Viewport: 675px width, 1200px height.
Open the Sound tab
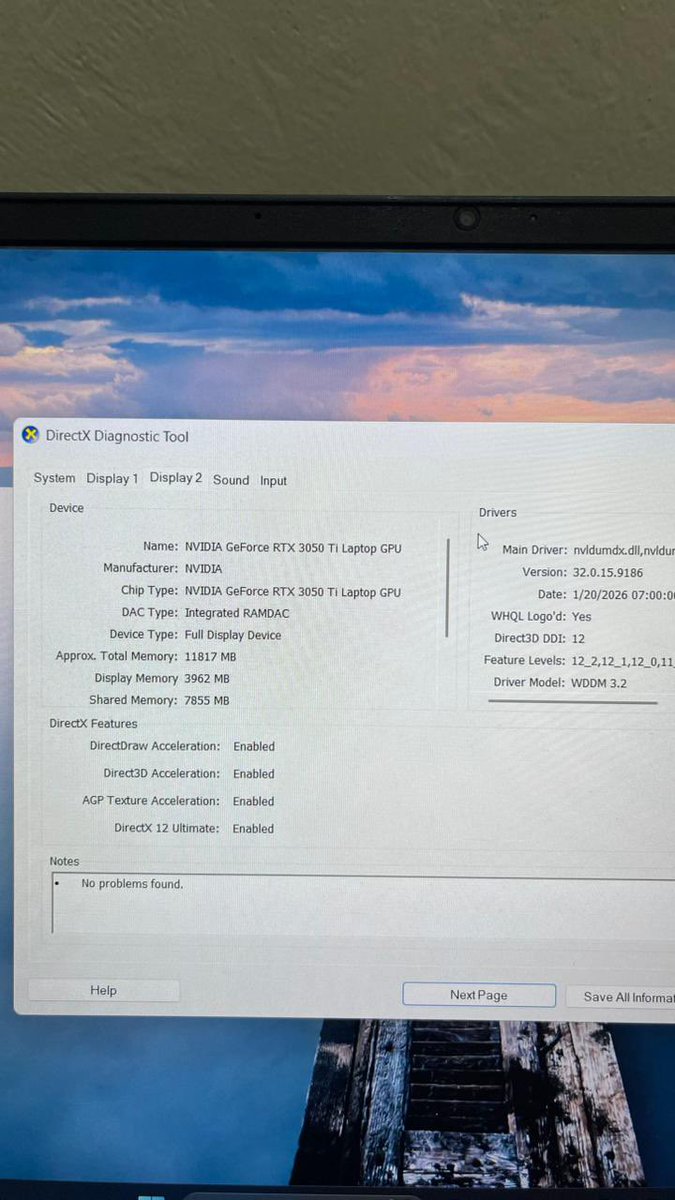[x=231, y=480]
